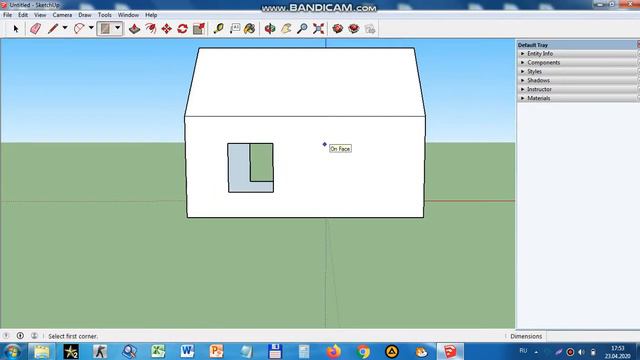Screen dimensions: 640x360
Task: Click the system tray volume icon
Action: click(582, 352)
